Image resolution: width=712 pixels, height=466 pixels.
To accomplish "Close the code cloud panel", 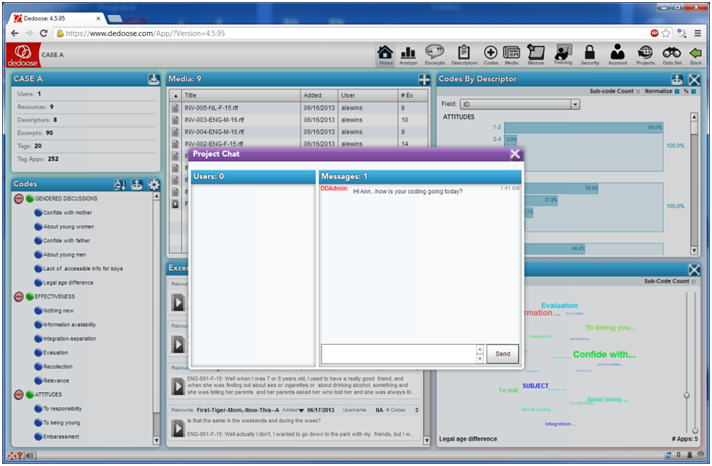I will pos(694,270).
